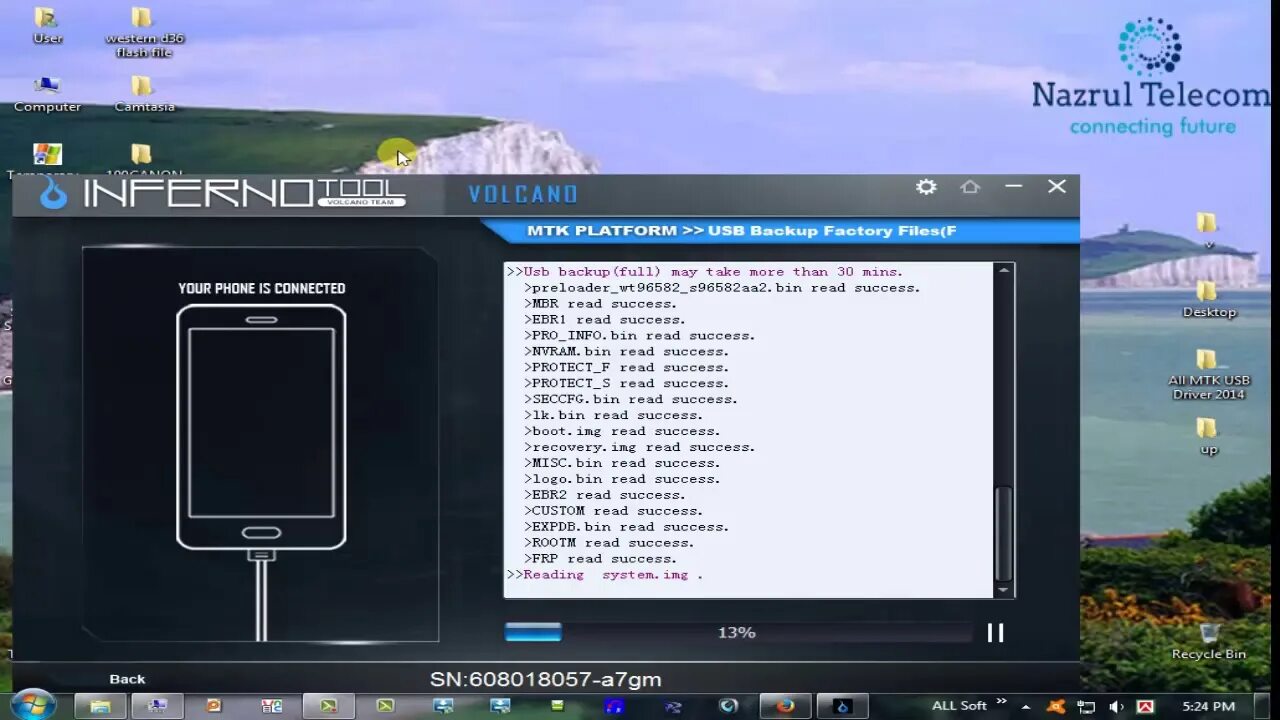This screenshot has width=1280, height=720.
Task: Select the MTK PLATFORM breadcrumb header
Action: 741,231
